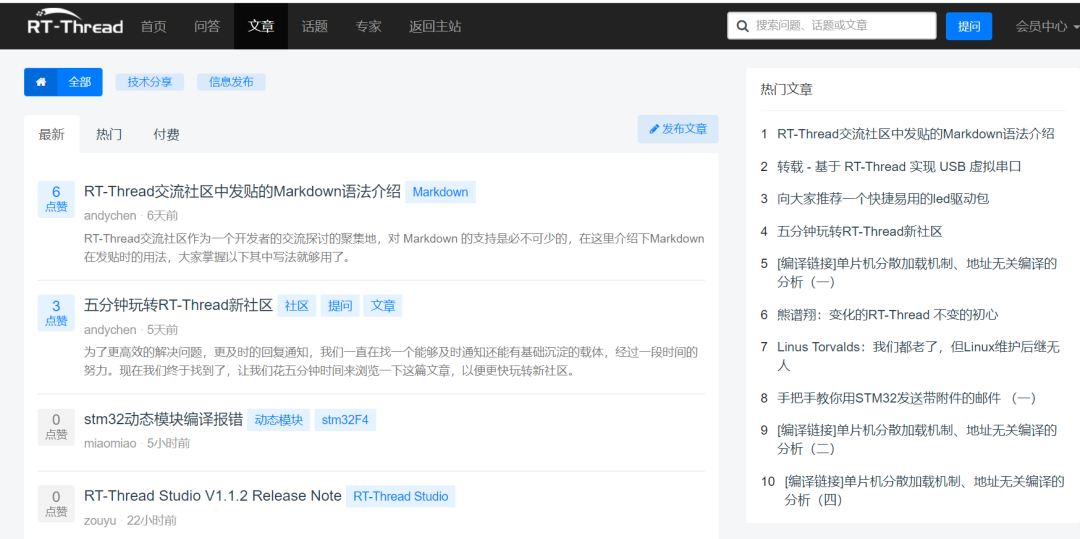Click 0 点赞 box for RT-Thread Studio release note
Viewport: 1080px width, 539px height.
[x=56, y=504]
